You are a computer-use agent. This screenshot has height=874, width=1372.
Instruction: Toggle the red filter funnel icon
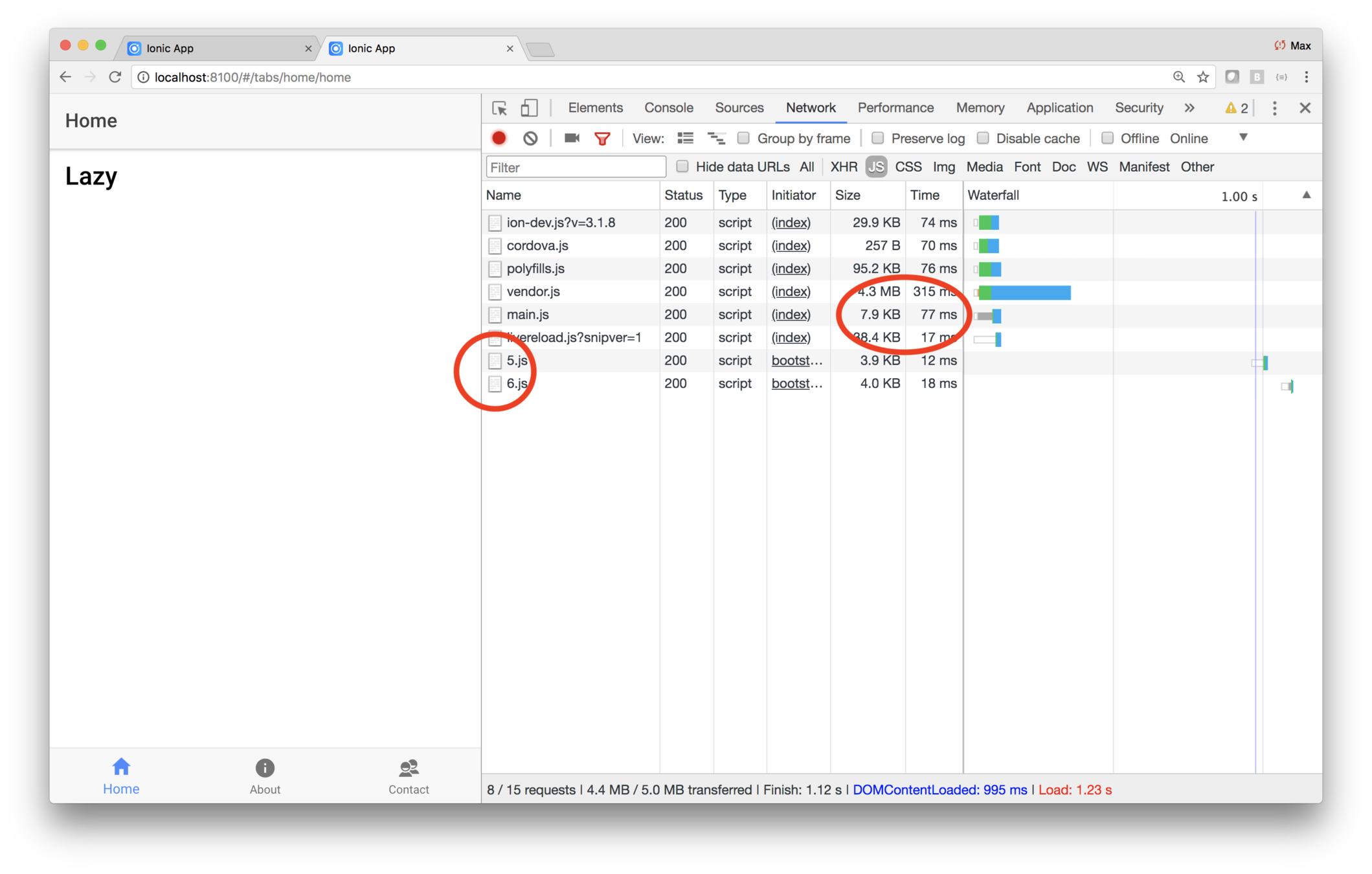602,138
